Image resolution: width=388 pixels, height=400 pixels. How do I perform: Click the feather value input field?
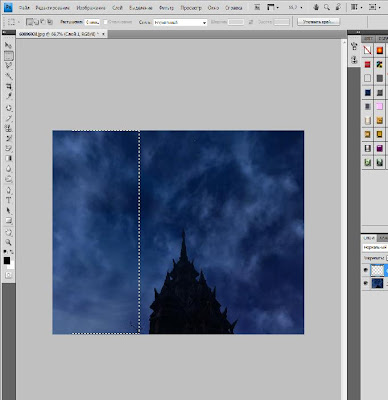click(92, 22)
